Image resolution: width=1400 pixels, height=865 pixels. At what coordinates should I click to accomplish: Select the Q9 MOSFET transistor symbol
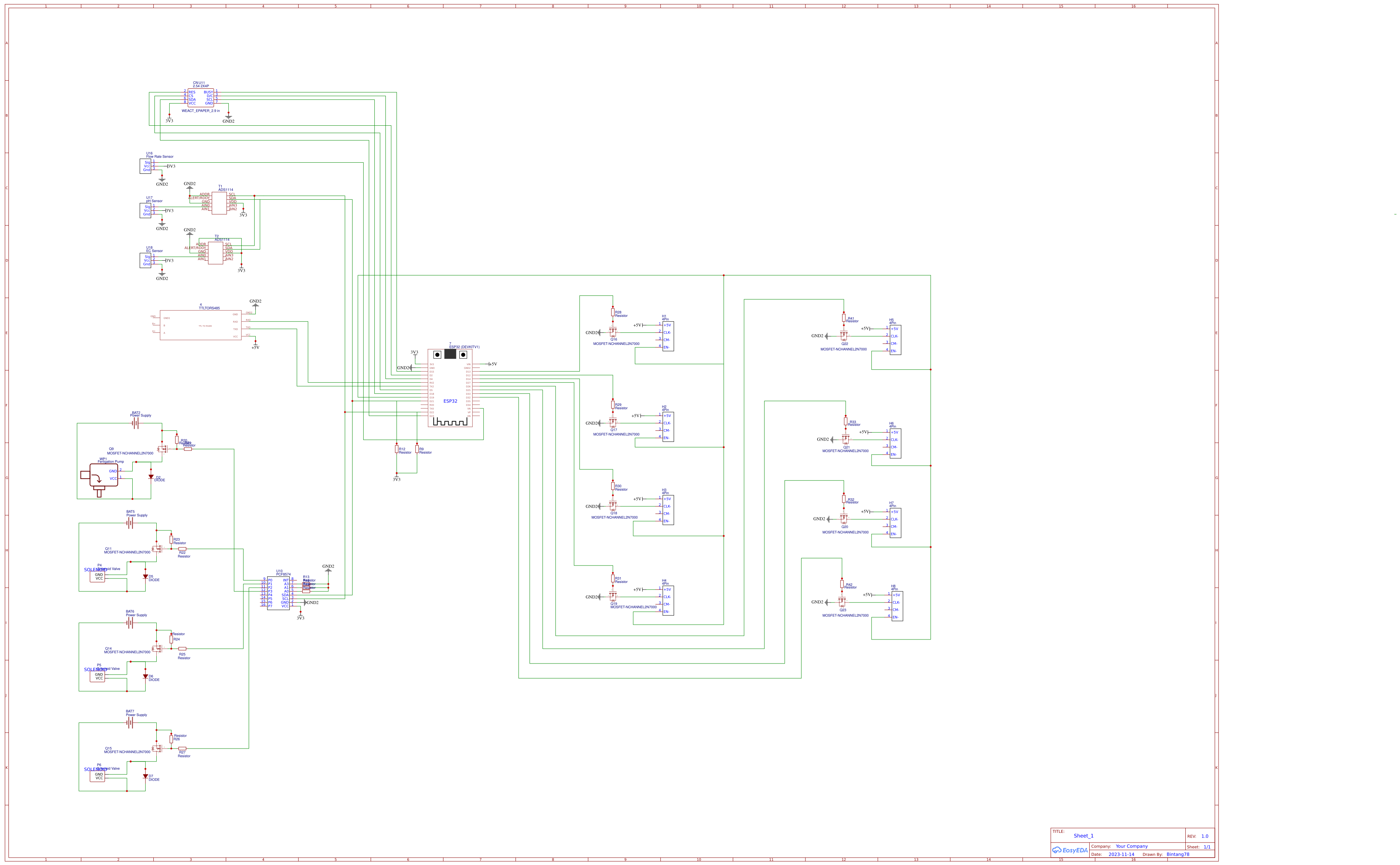(163, 449)
